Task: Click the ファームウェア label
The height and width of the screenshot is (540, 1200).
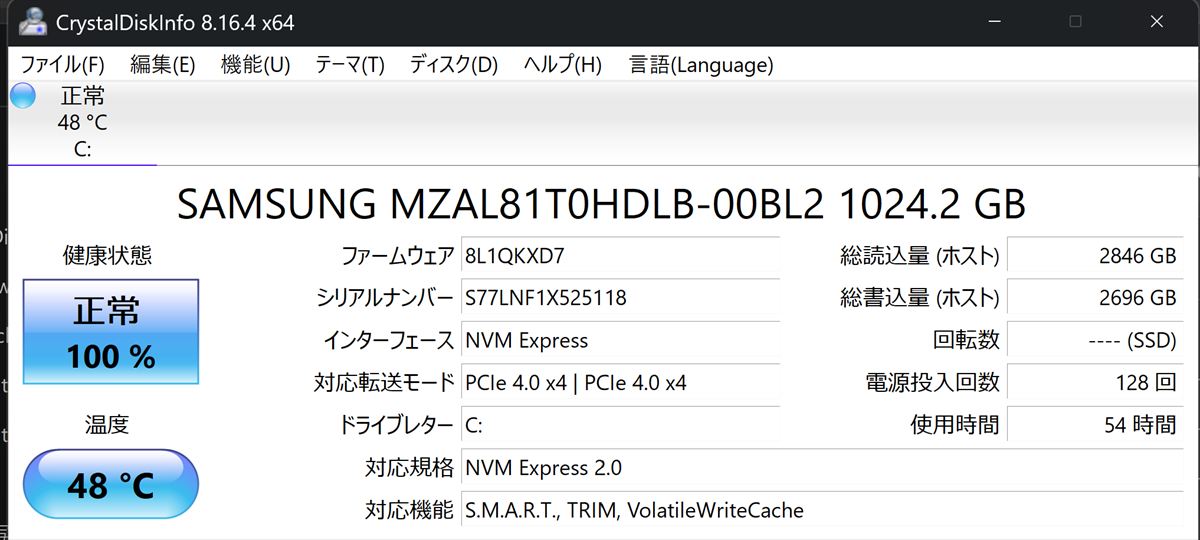Action: click(x=398, y=256)
